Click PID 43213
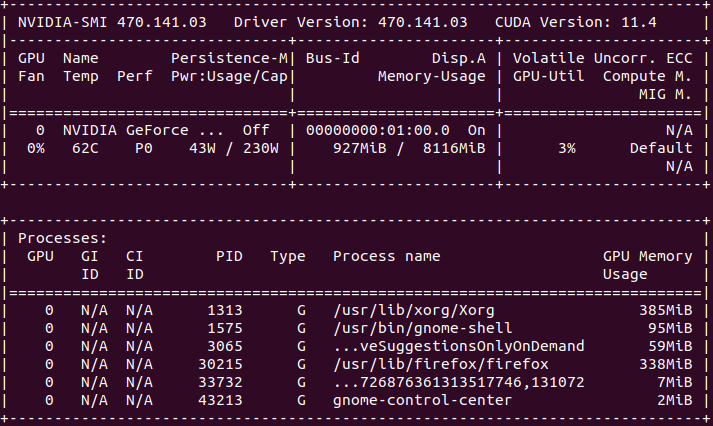This screenshot has width=713, height=426. tap(220, 401)
